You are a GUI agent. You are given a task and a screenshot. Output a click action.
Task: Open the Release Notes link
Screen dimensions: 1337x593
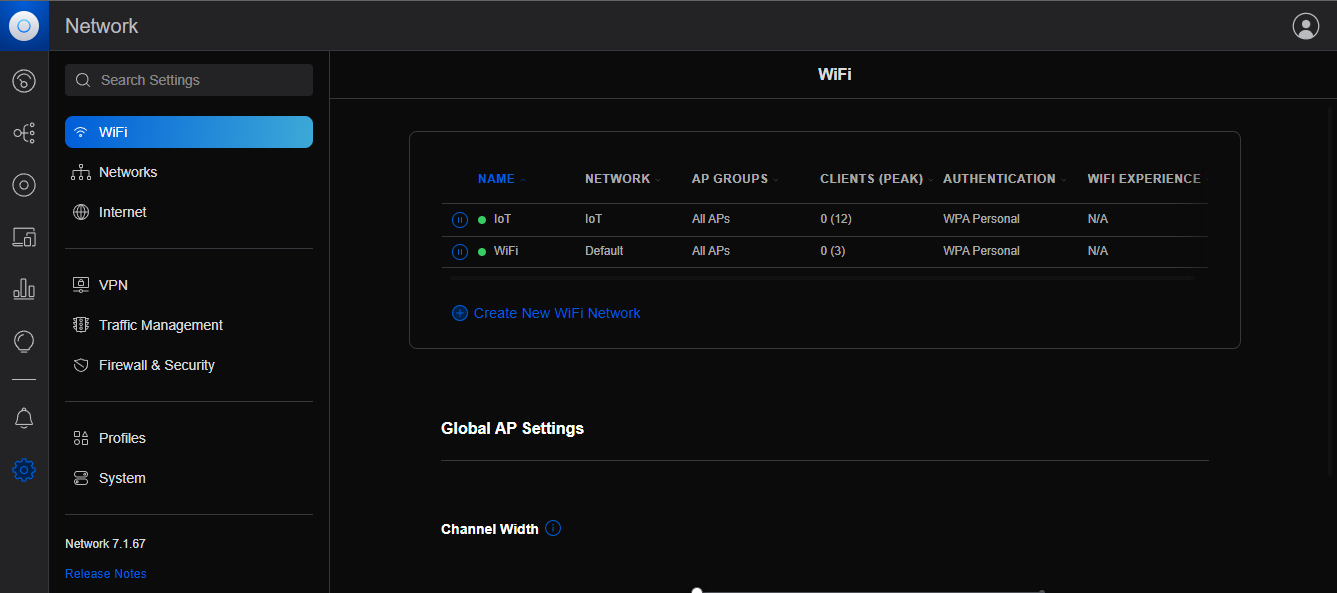pos(105,573)
